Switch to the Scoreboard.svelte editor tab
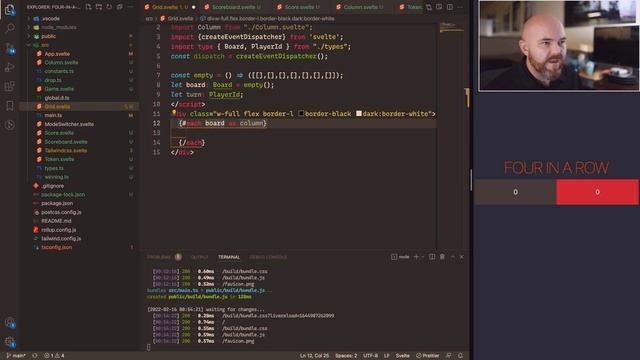 click(x=233, y=7)
